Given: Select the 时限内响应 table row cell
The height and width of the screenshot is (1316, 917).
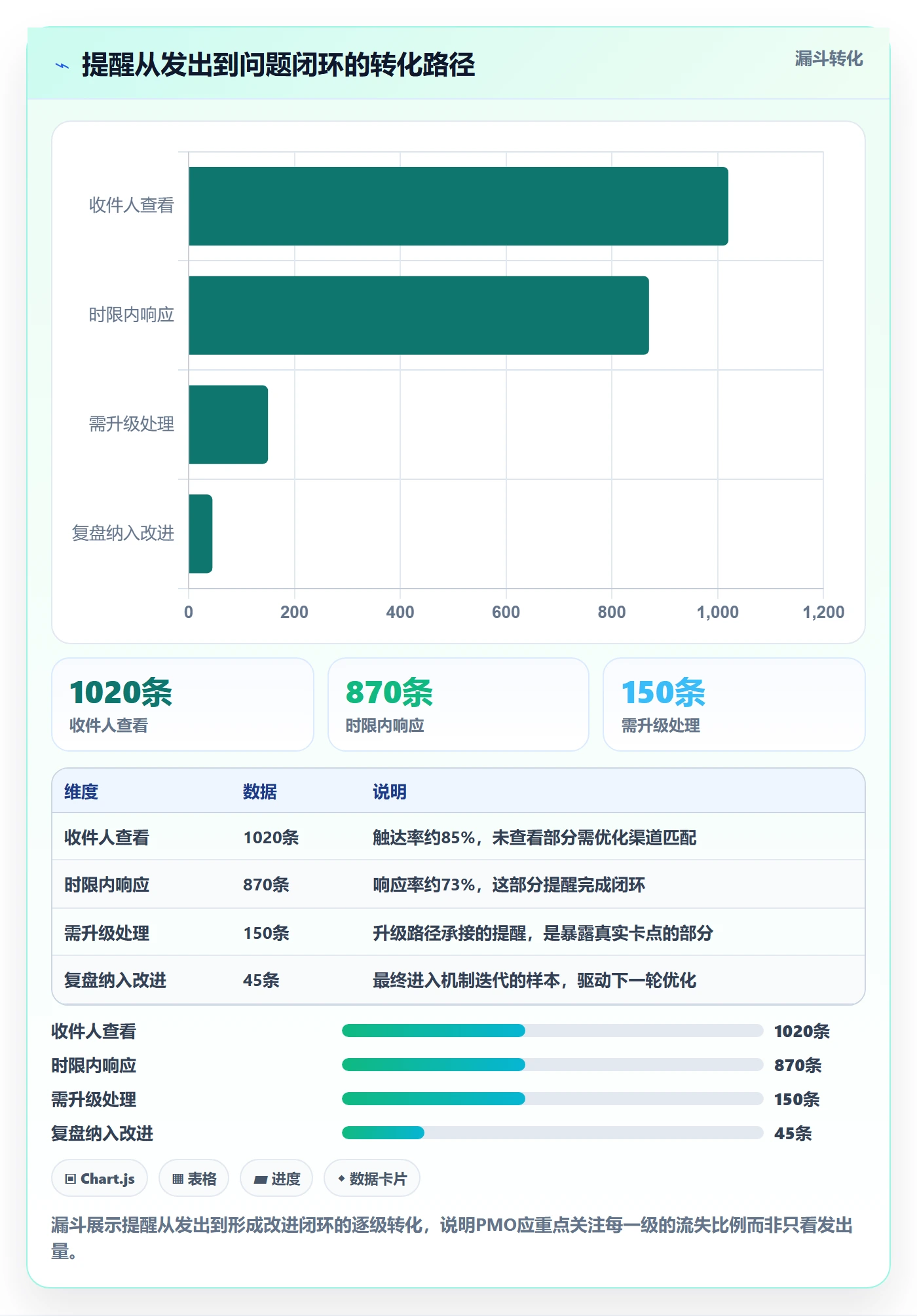Looking at the screenshot, I should point(107,885).
